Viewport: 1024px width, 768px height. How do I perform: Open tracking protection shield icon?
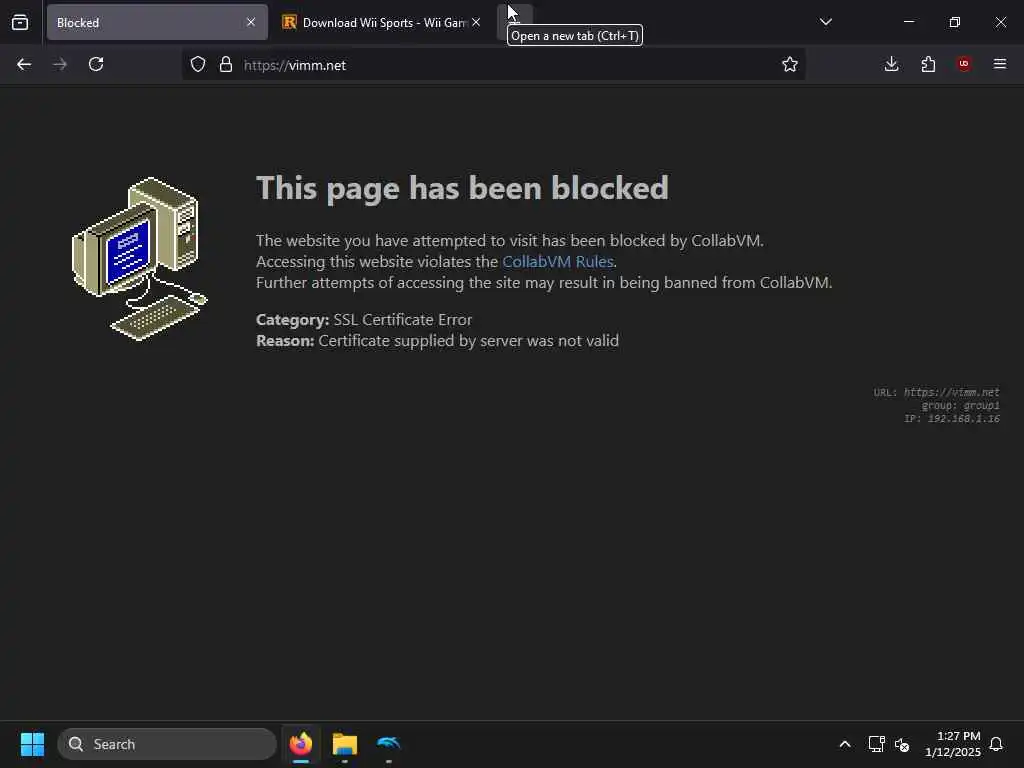pyautogui.click(x=198, y=65)
